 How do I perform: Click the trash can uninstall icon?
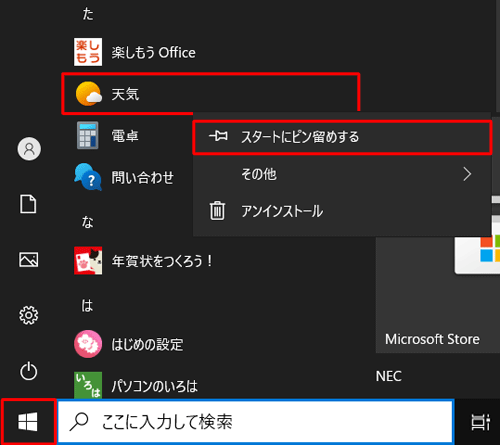point(217,211)
